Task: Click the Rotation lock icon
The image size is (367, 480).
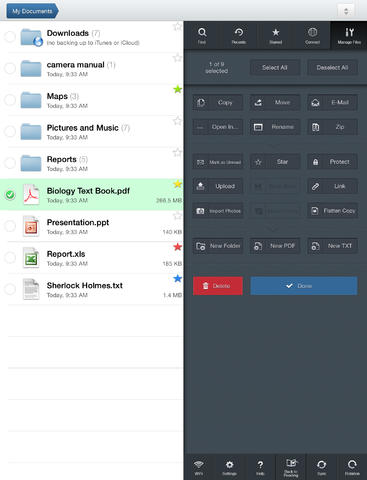Action: coord(352,467)
